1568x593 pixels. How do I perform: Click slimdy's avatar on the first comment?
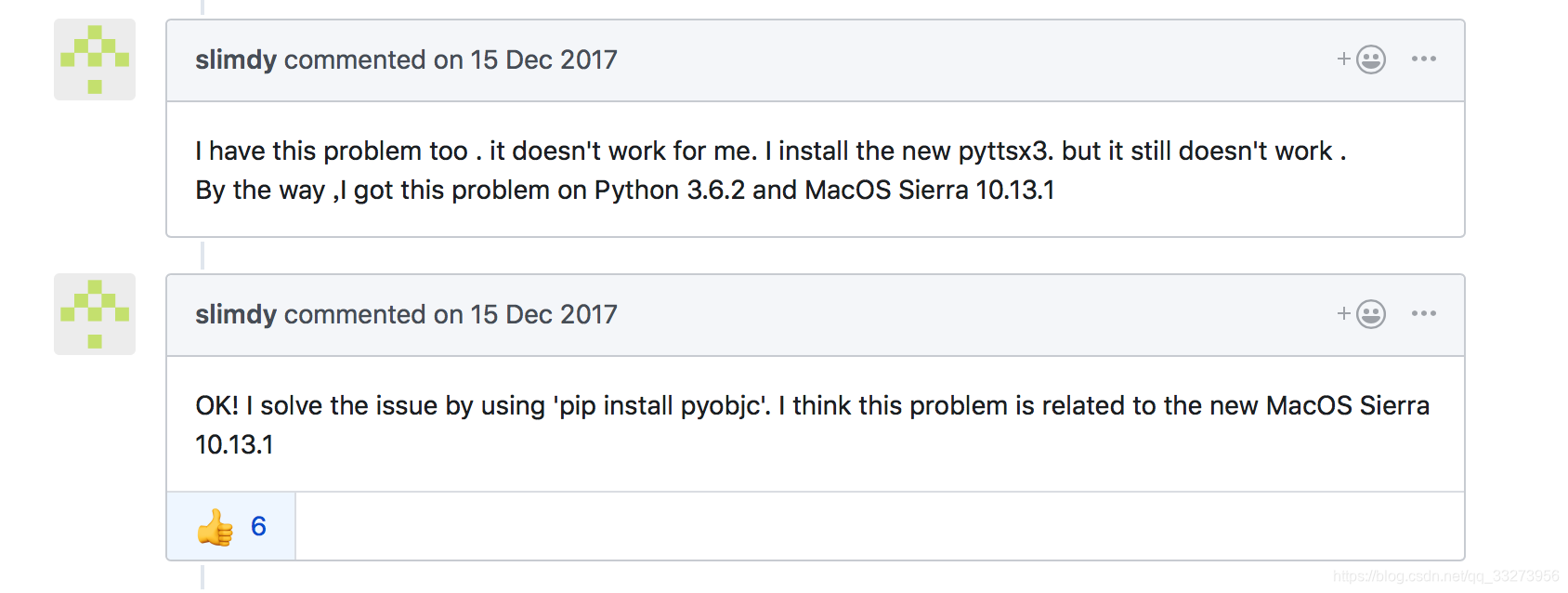(94, 59)
